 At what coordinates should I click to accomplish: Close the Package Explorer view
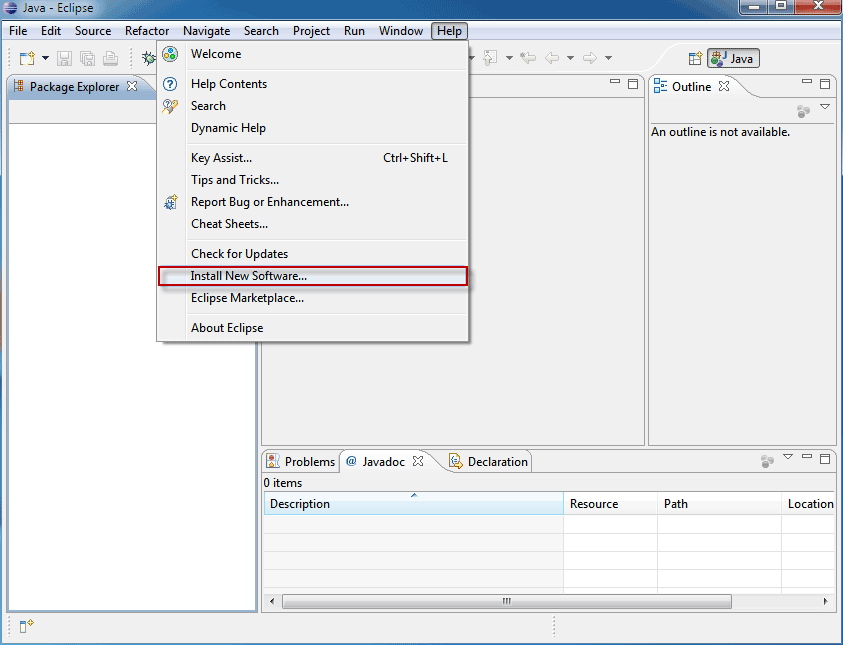[x=132, y=86]
